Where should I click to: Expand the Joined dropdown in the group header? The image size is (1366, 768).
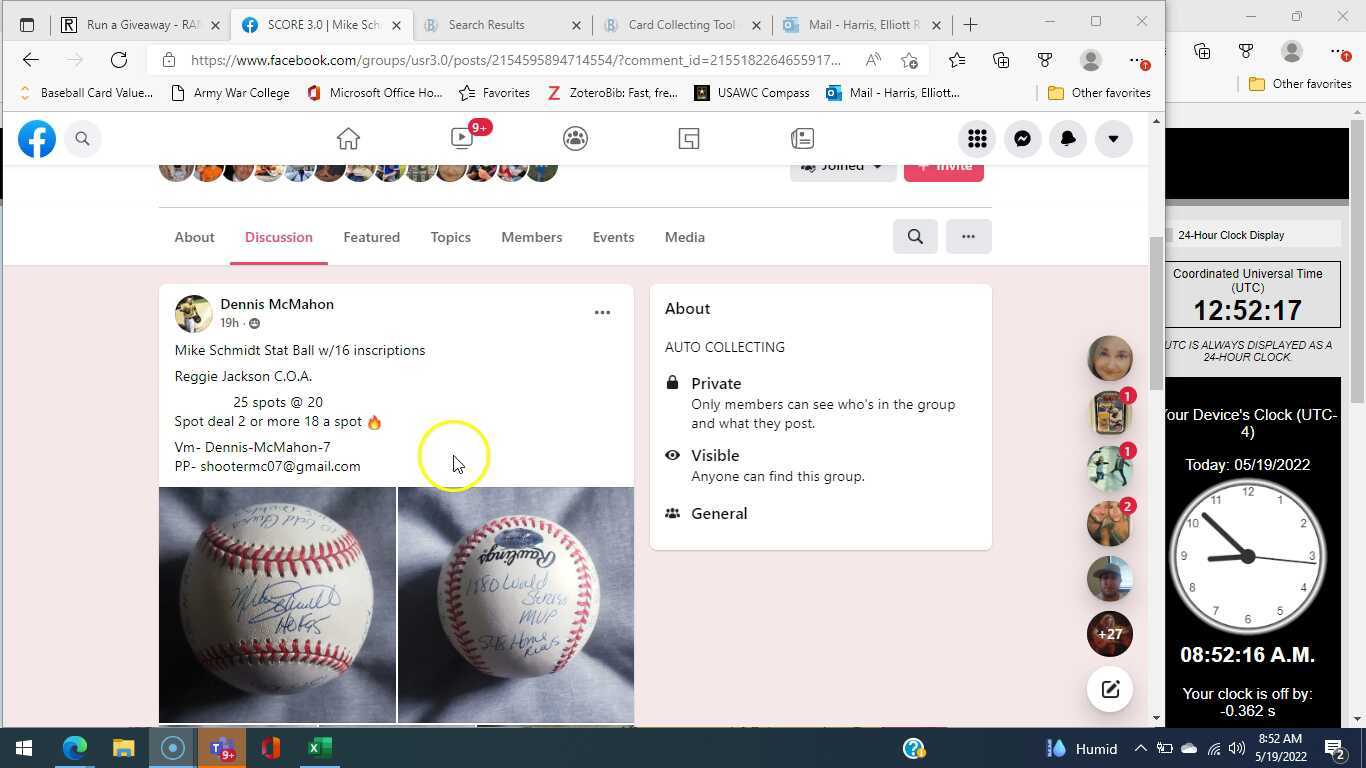[842, 165]
